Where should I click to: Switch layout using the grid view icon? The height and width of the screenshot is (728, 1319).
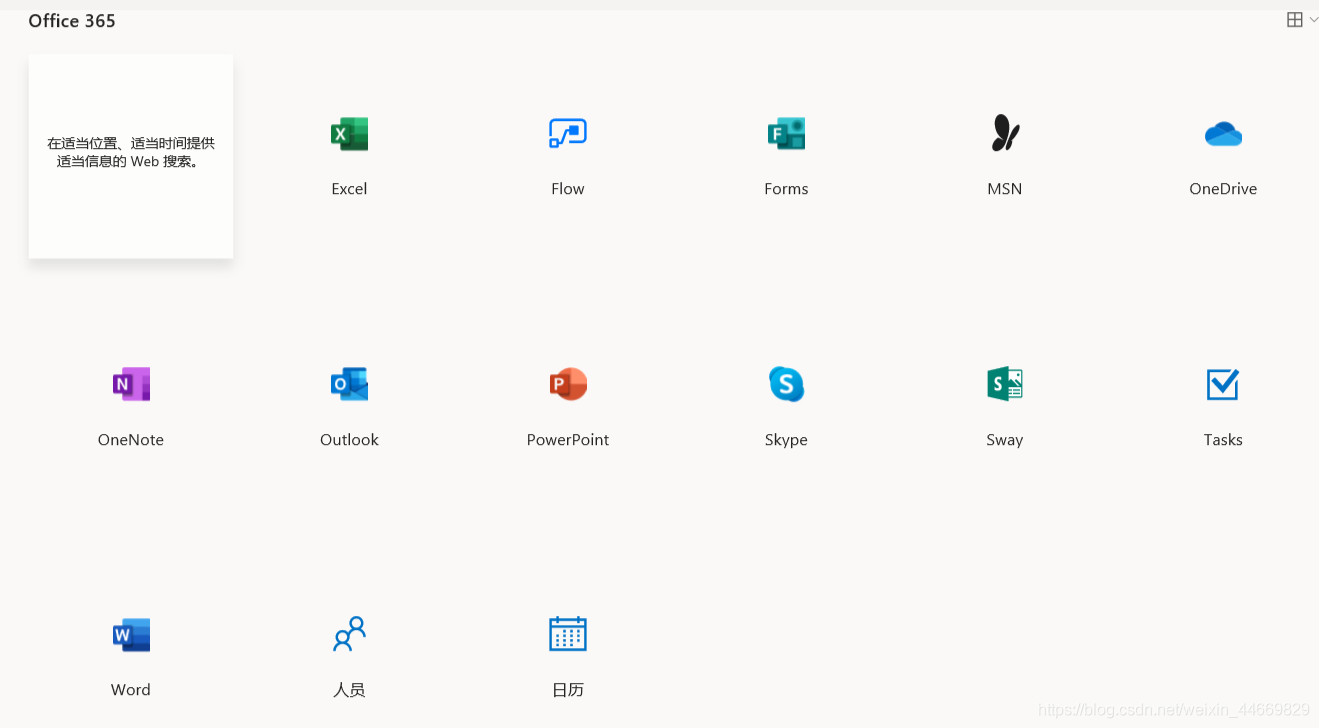pyautogui.click(x=1295, y=20)
